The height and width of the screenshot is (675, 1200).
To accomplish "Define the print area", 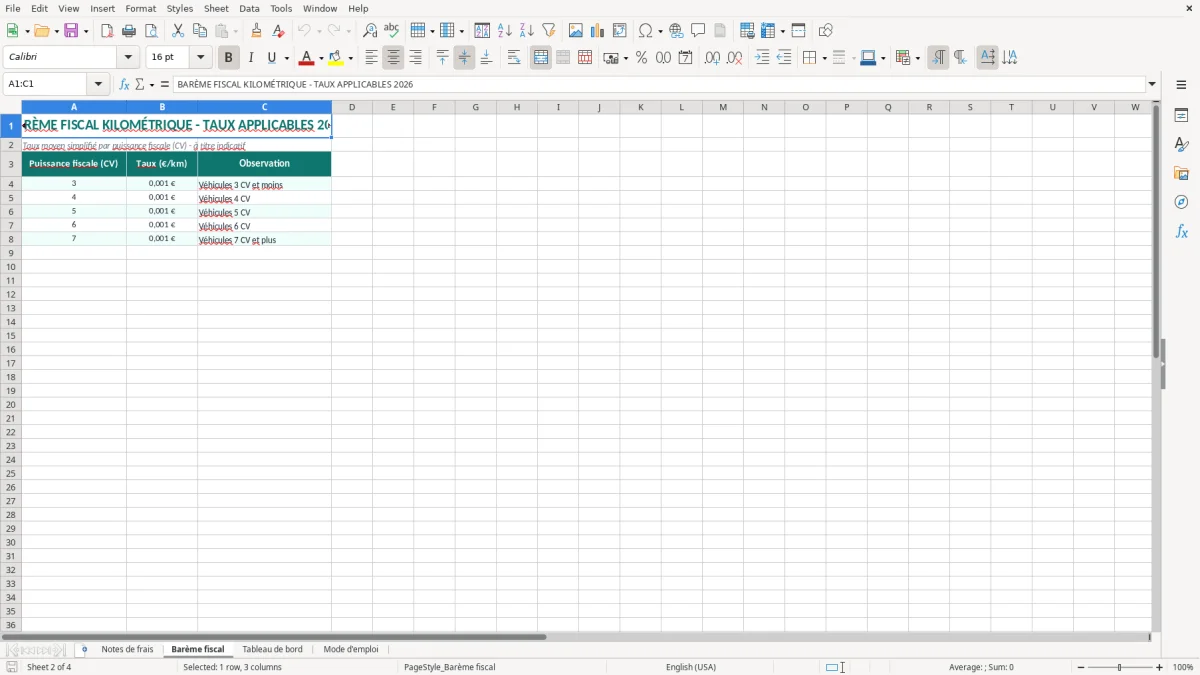I will pyautogui.click(x=747, y=31).
